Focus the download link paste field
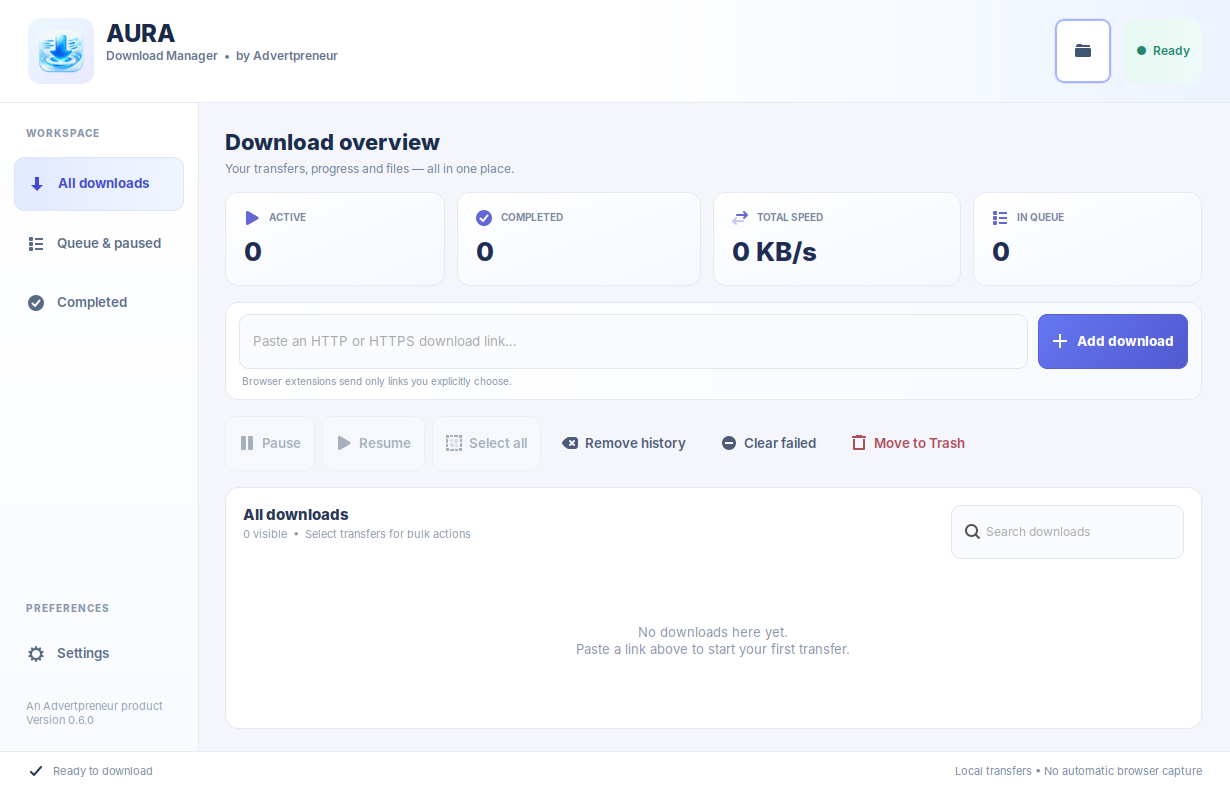The height and width of the screenshot is (790, 1230). tap(633, 342)
